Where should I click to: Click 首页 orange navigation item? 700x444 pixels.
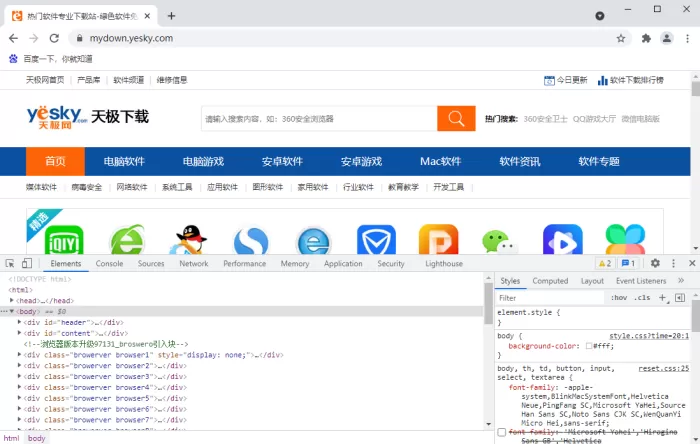point(55,162)
